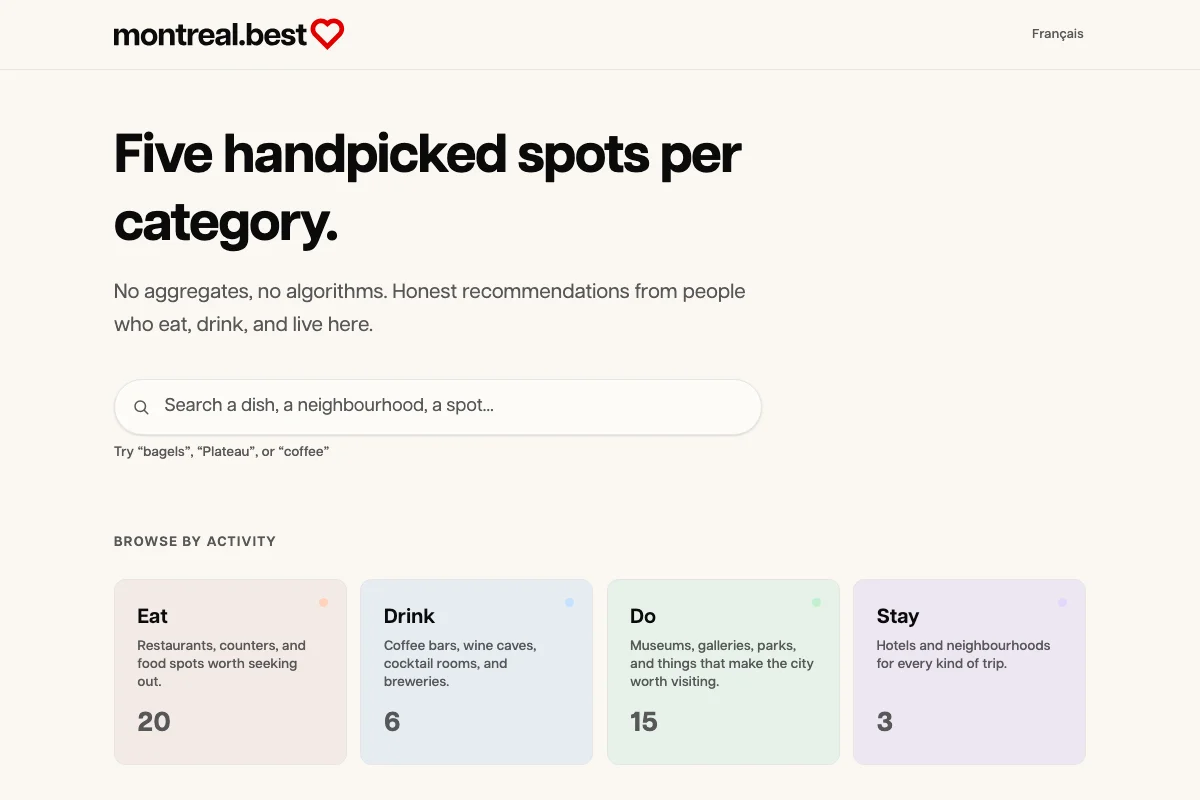Open the Drink category card
The height and width of the screenshot is (800, 1200).
[476, 670]
